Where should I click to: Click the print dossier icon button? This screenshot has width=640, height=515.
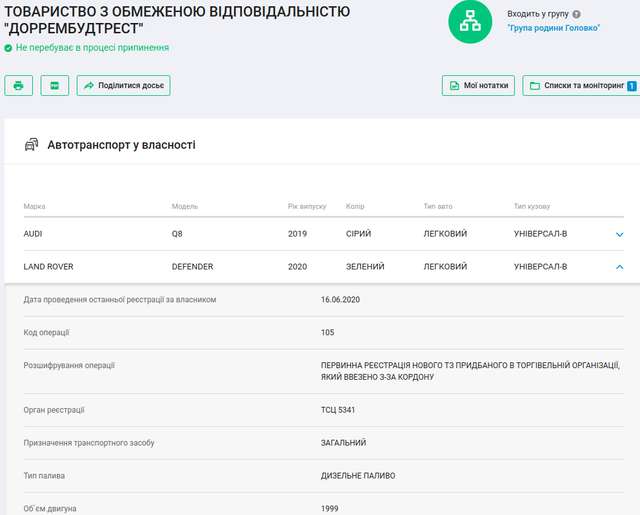point(19,86)
